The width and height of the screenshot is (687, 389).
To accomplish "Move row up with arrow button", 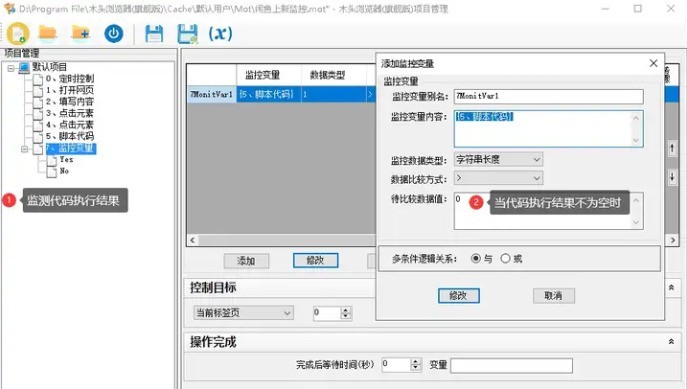I will point(672,149).
